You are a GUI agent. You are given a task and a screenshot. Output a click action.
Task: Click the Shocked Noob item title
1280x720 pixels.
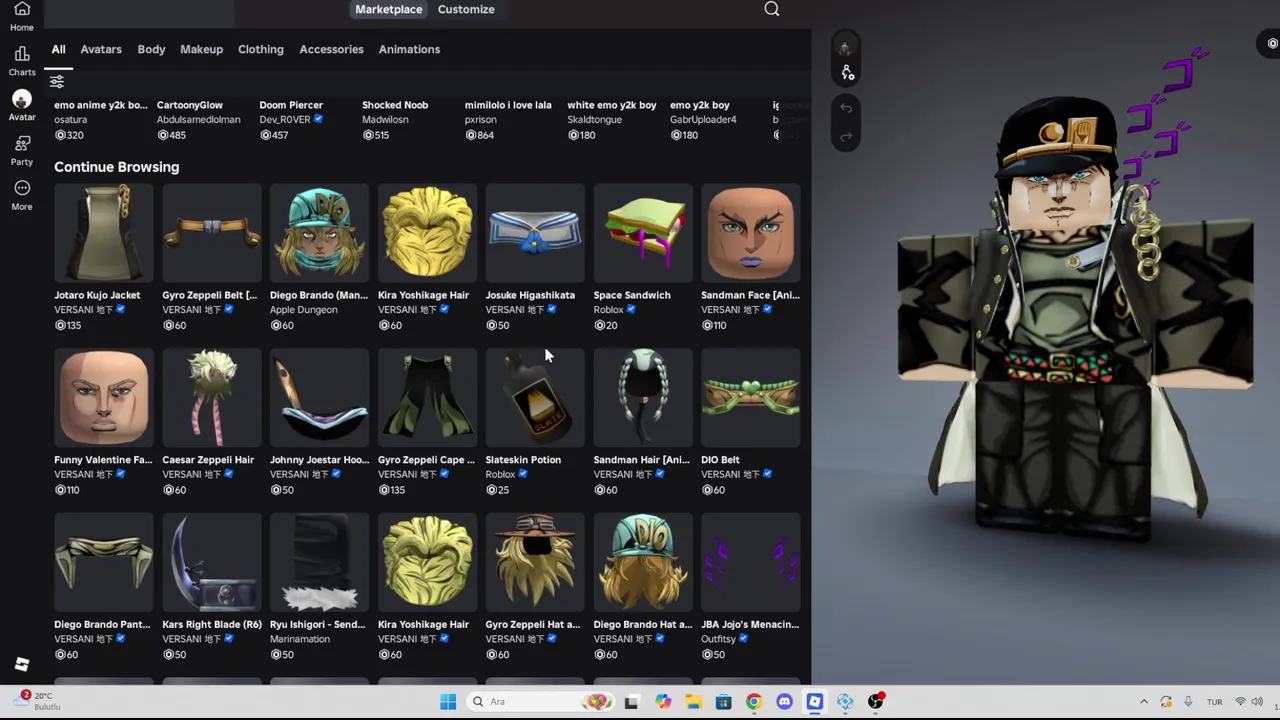click(395, 105)
